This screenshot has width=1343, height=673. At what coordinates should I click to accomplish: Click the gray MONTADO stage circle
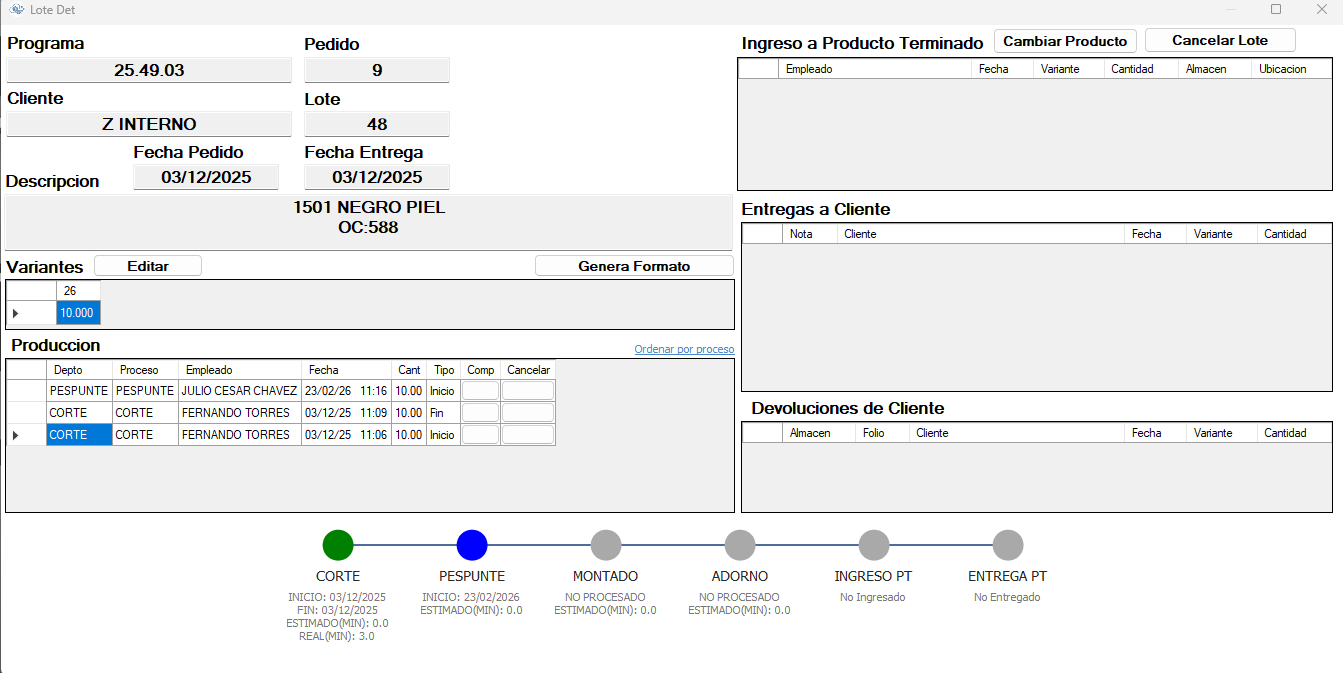tap(606, 545)
